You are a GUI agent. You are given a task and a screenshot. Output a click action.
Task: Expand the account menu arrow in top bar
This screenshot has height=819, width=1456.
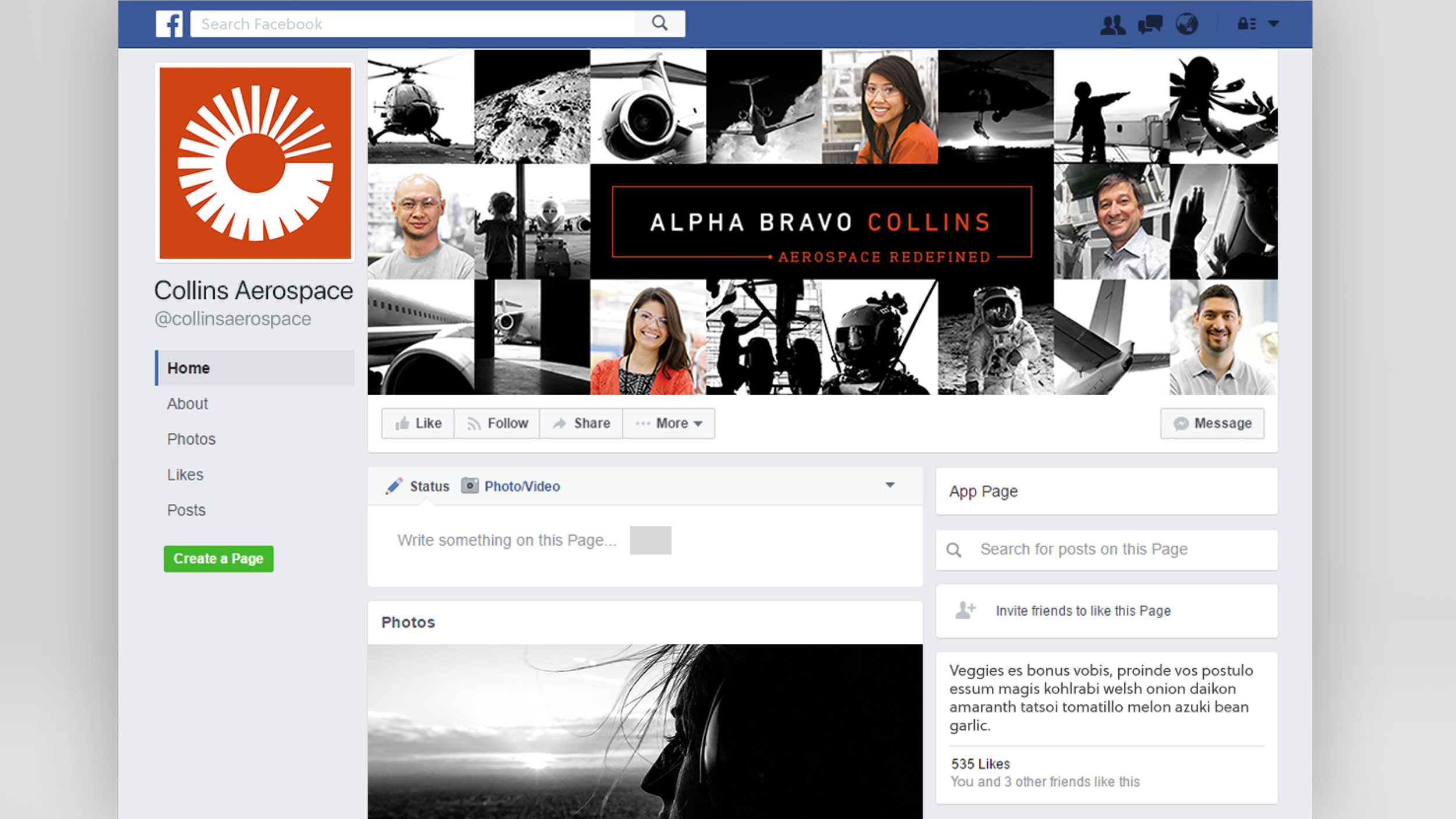click(x=1274, y=24)
